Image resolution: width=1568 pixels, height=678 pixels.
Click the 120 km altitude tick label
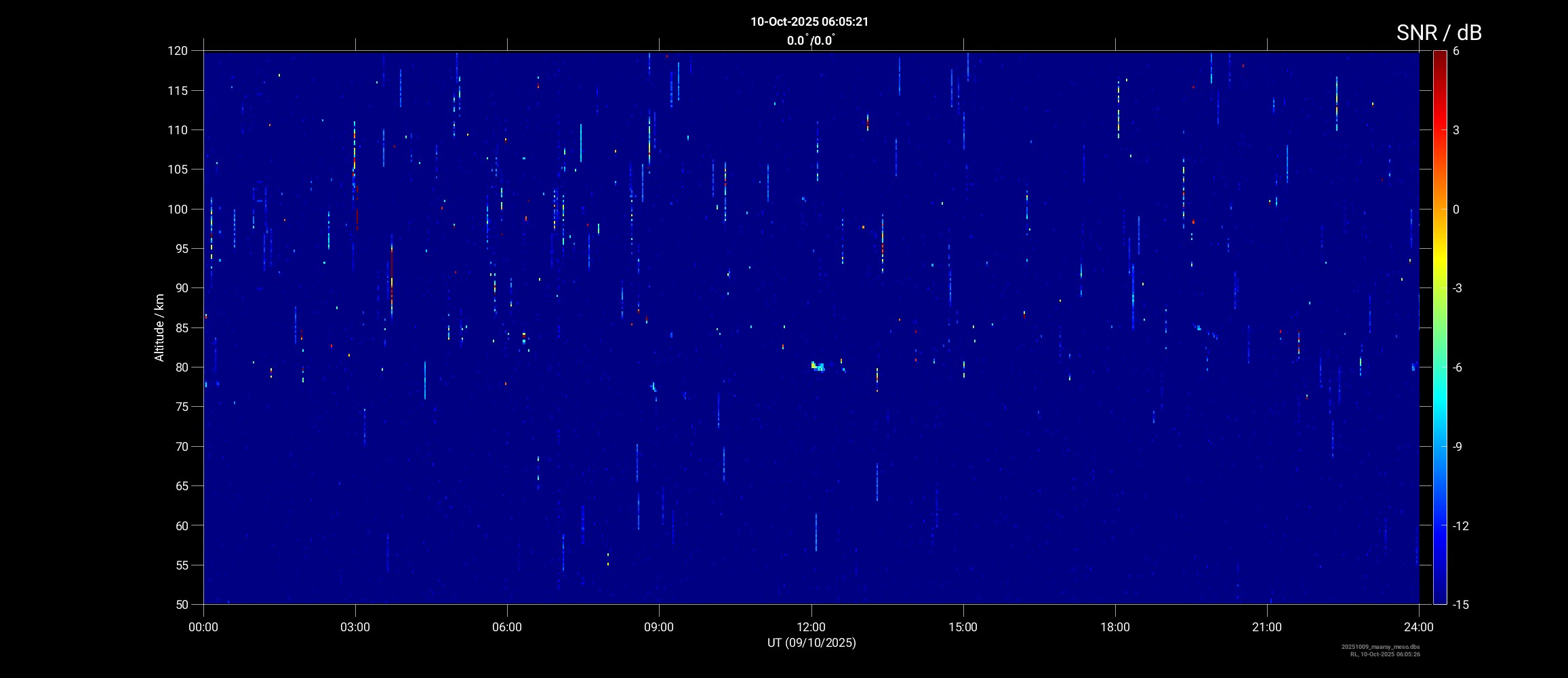[178, 51]
